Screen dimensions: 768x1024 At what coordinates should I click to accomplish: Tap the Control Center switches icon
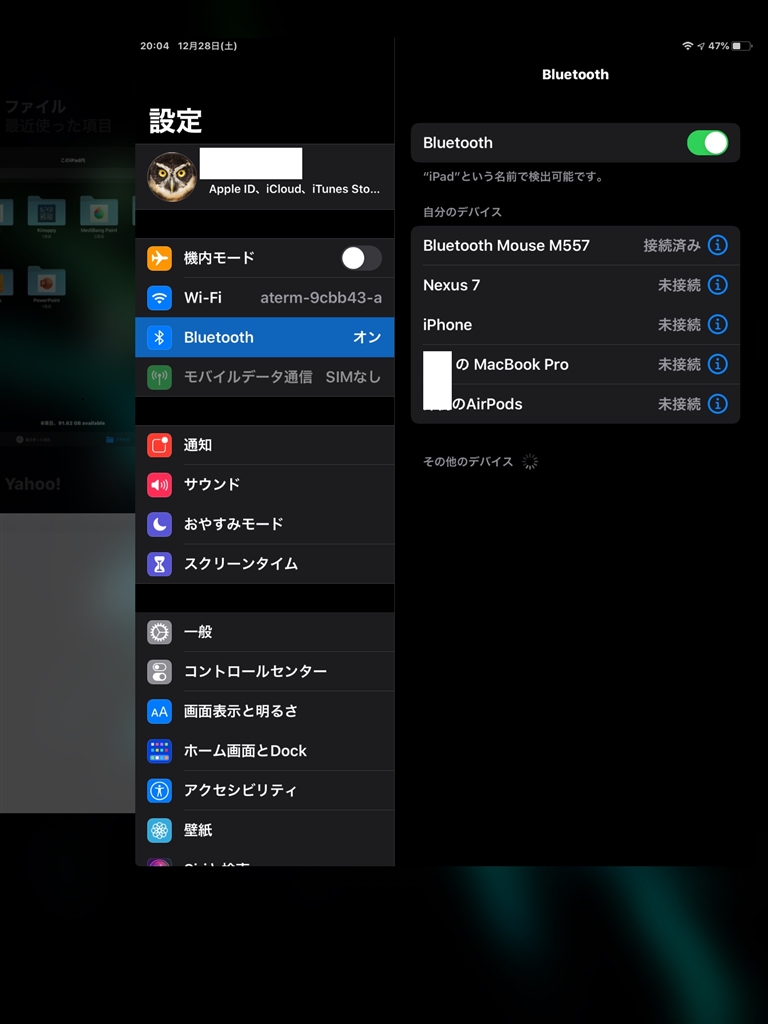159,672
